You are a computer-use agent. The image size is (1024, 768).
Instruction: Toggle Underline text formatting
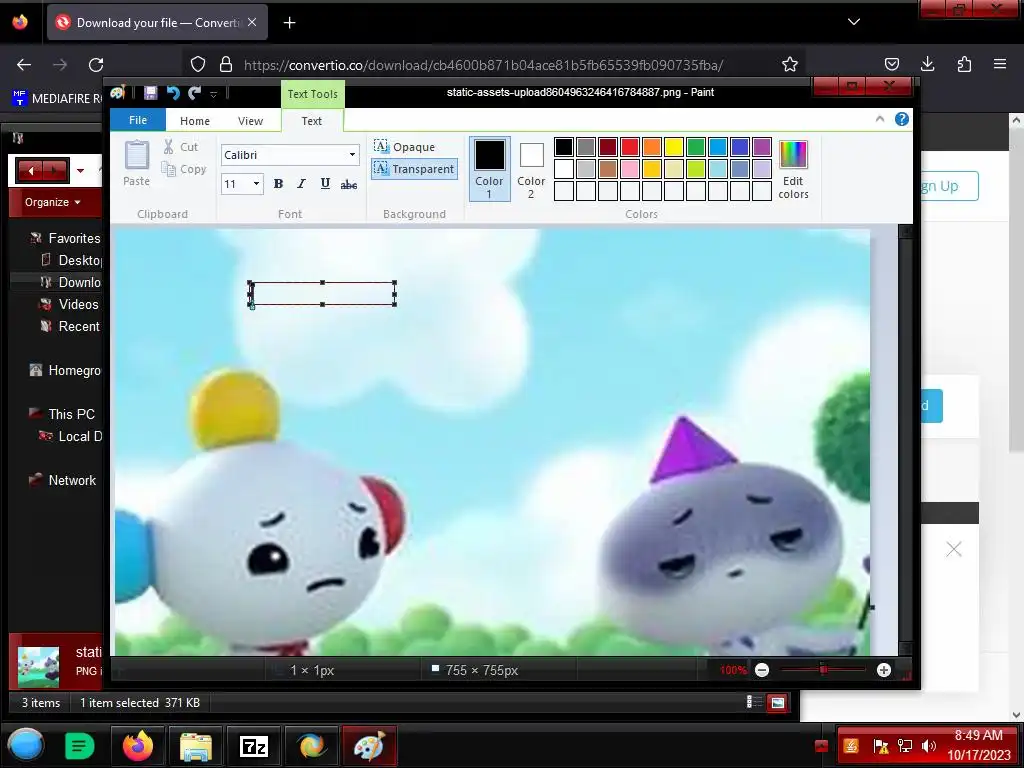[325, 184]
